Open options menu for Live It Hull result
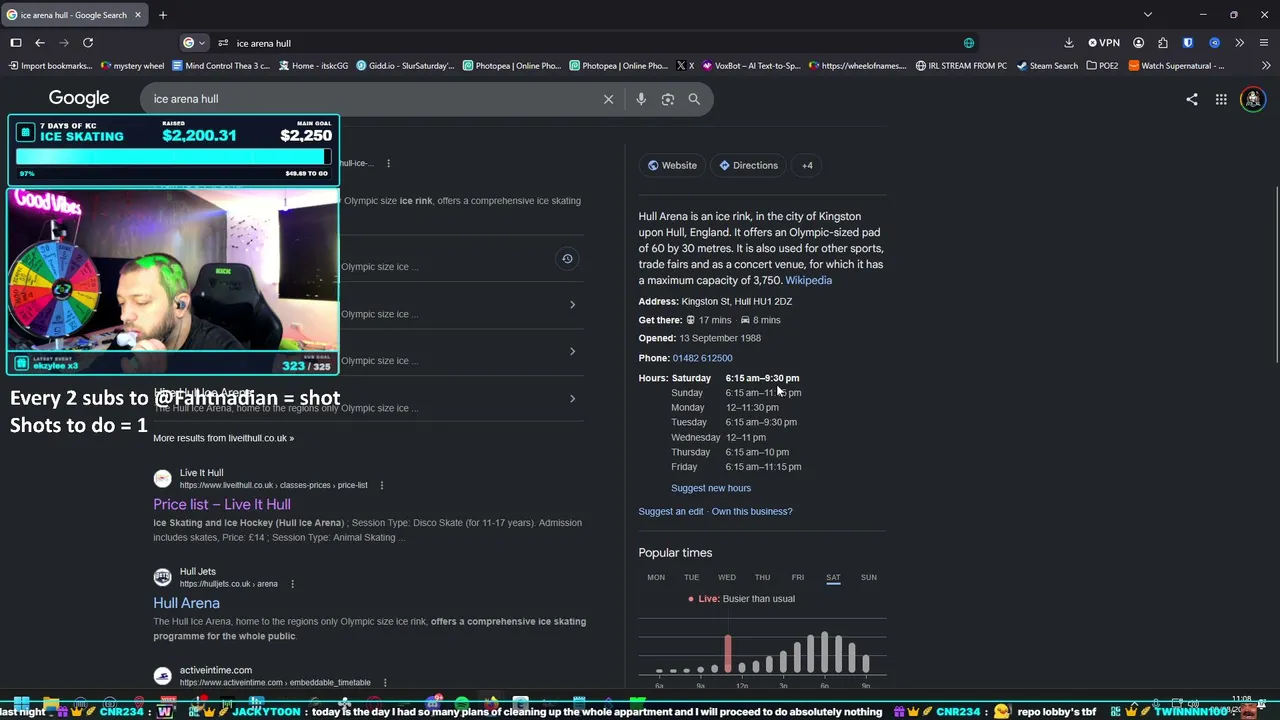1280x720 pixels. 381,485
